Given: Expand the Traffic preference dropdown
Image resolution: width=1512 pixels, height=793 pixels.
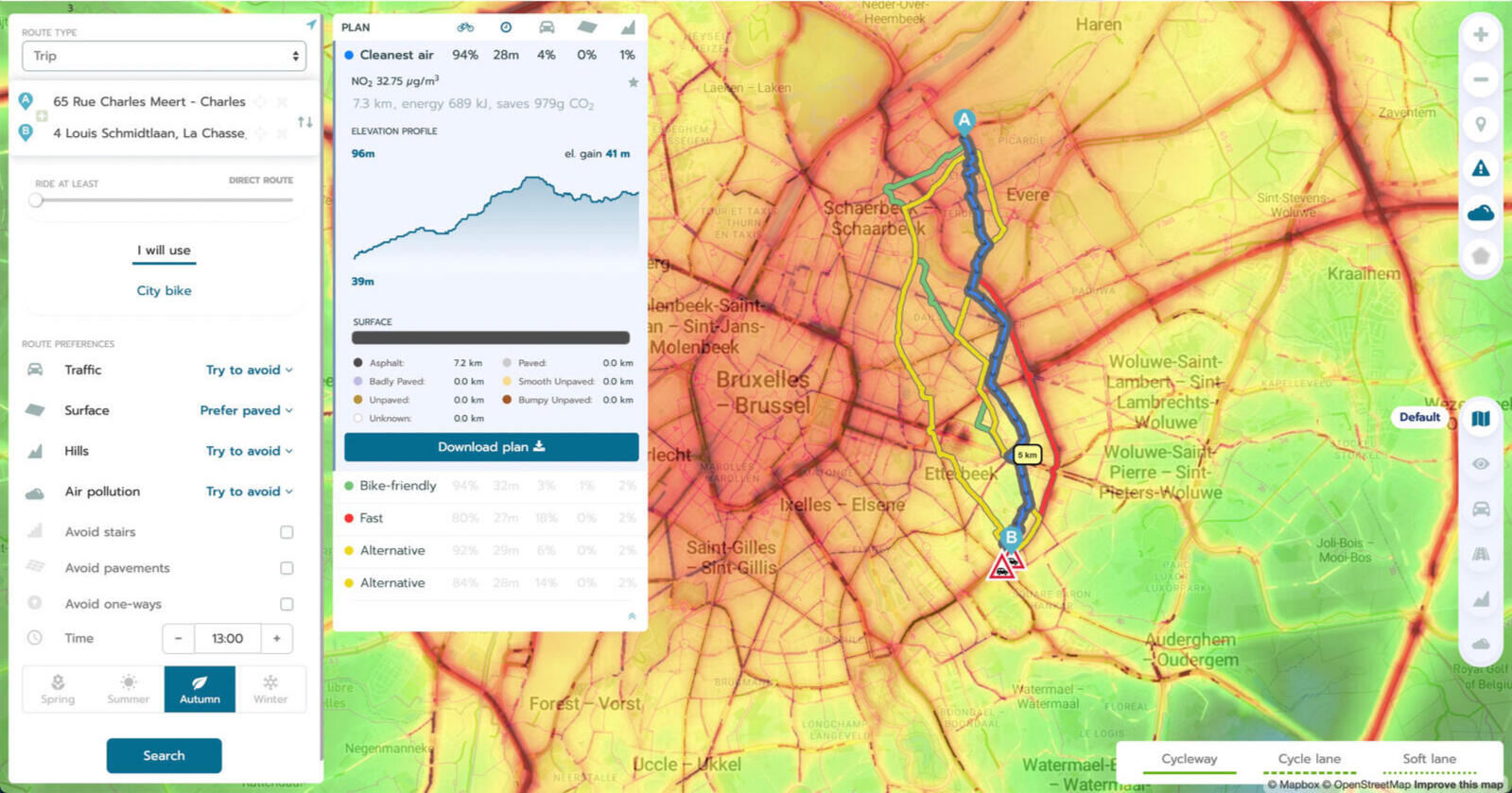Looking at the screenshot, I should point(249,370).
